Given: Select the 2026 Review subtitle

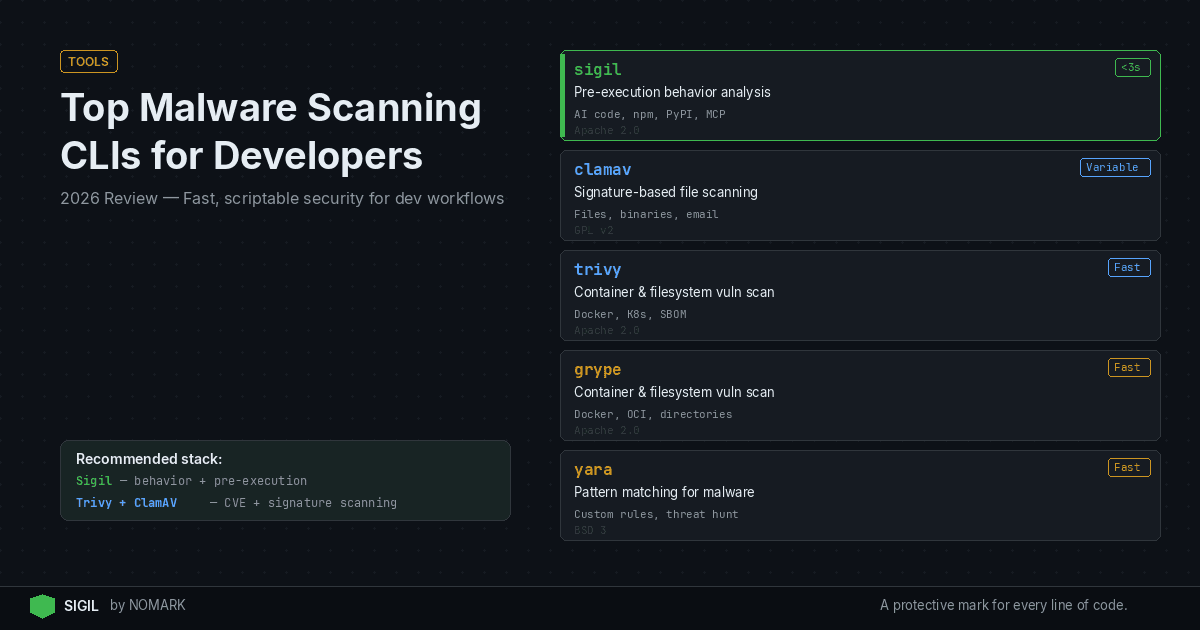Looking at the screenshot, I should click(x=282, y=198).
